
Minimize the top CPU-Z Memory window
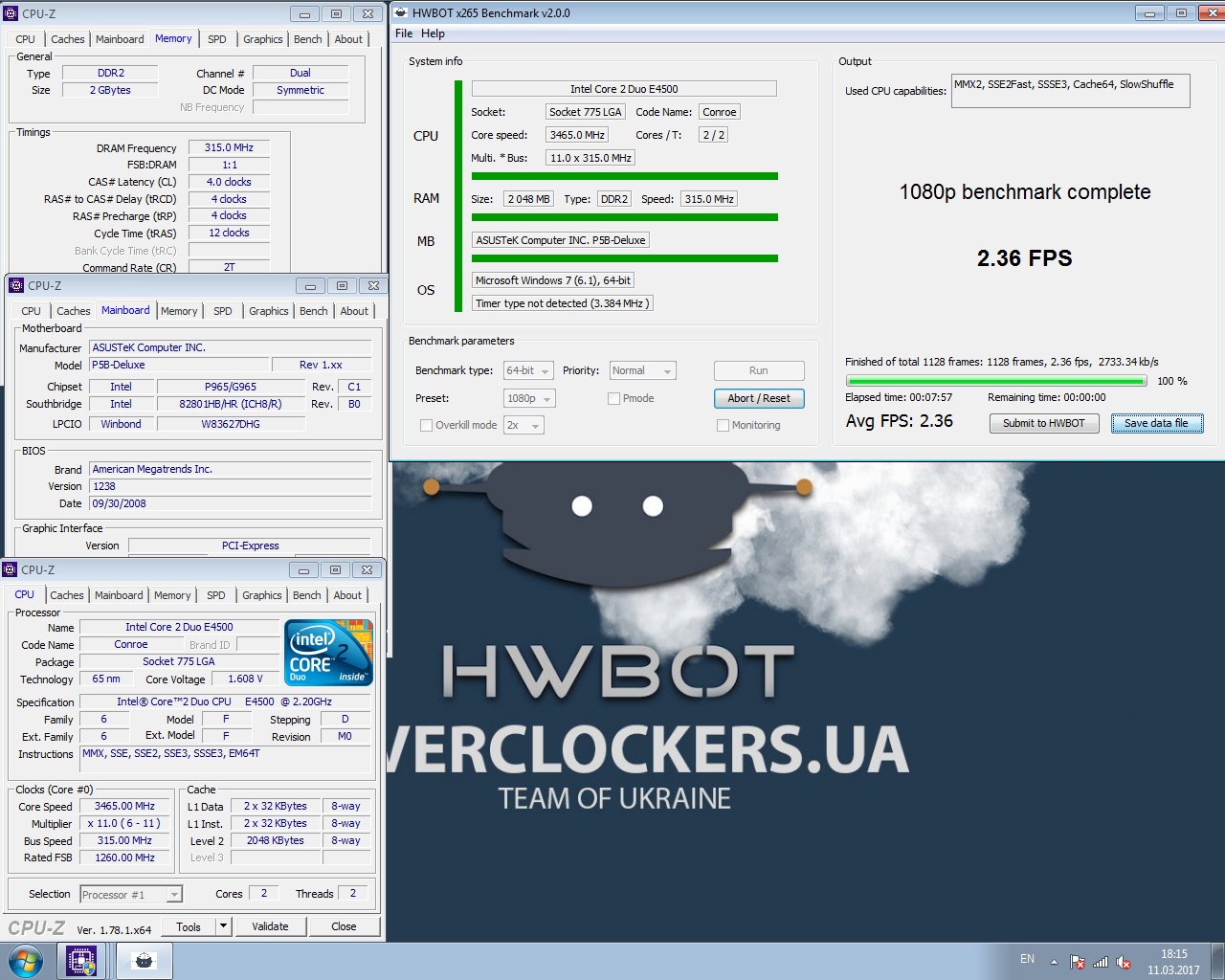304,14
